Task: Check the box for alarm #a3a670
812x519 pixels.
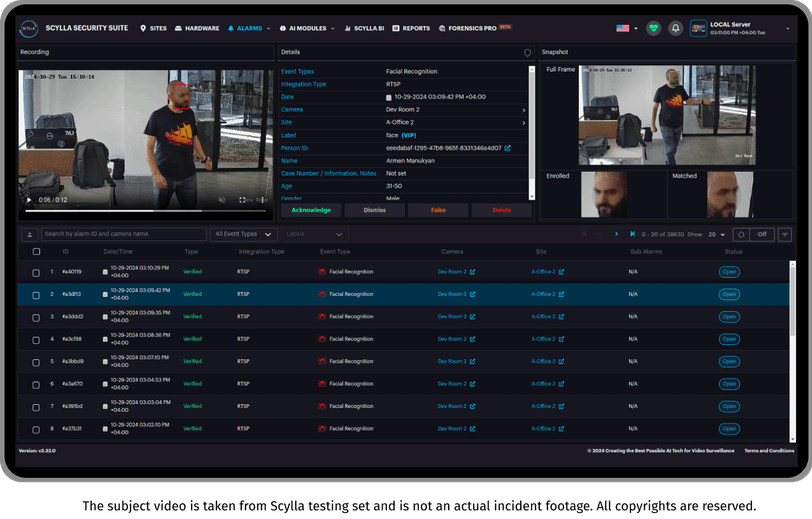Action: pos(36,385)
